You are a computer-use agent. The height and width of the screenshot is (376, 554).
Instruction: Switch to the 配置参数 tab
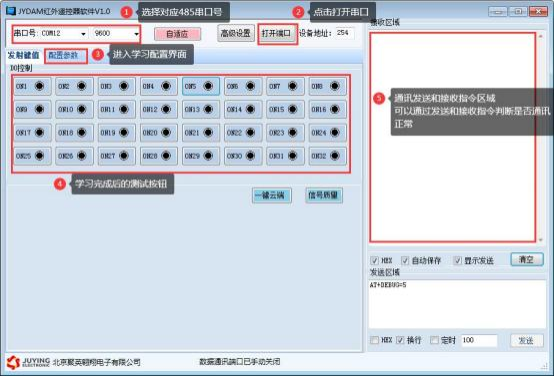(63, 55)
